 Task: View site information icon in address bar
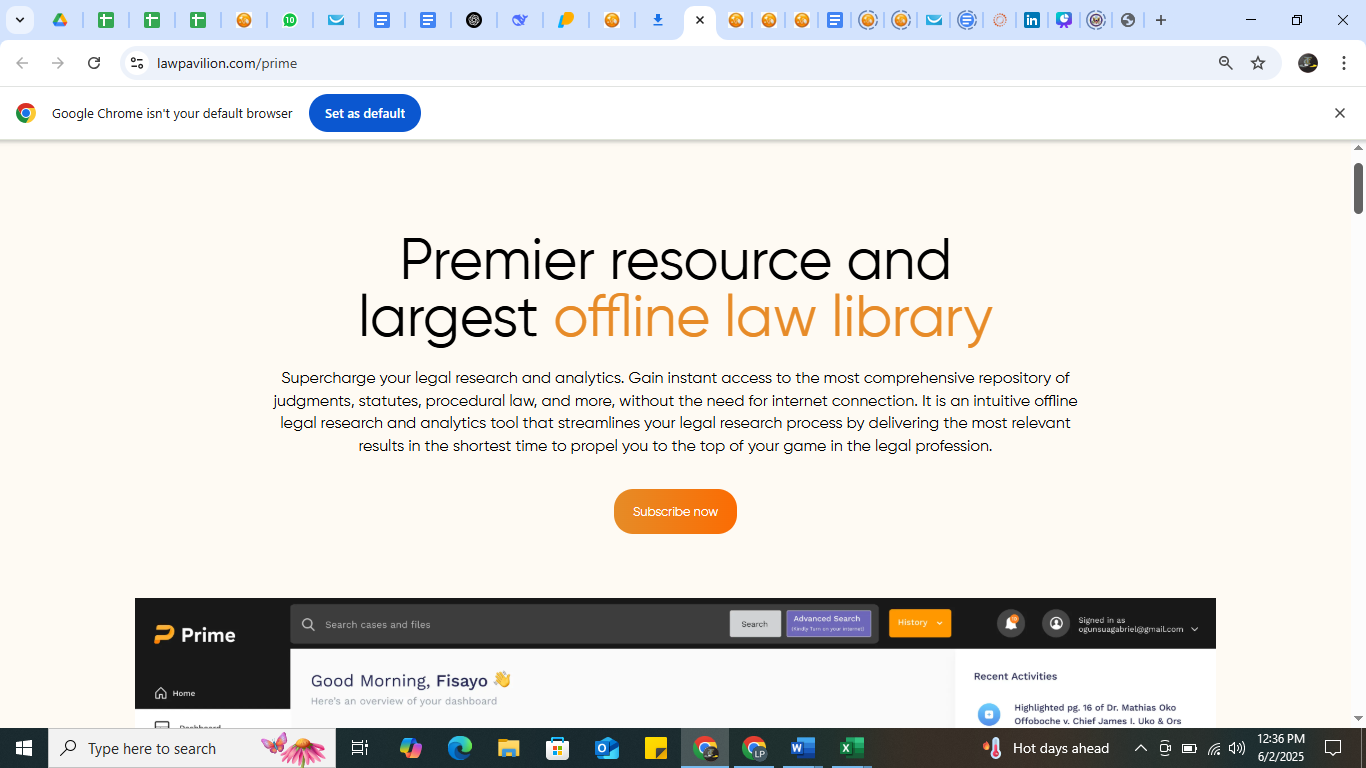(x=137, y=63)
